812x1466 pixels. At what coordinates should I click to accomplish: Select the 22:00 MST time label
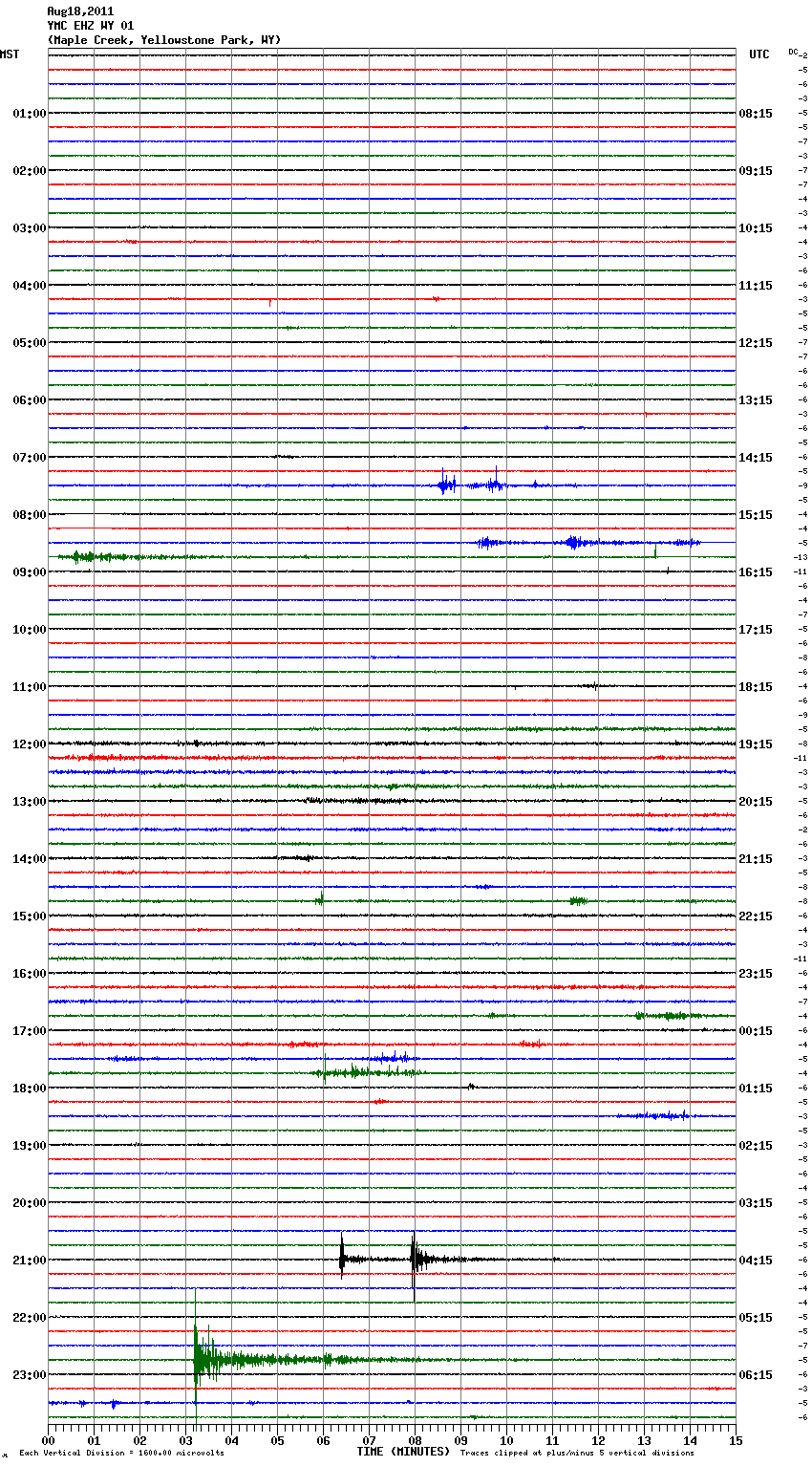30,1318
